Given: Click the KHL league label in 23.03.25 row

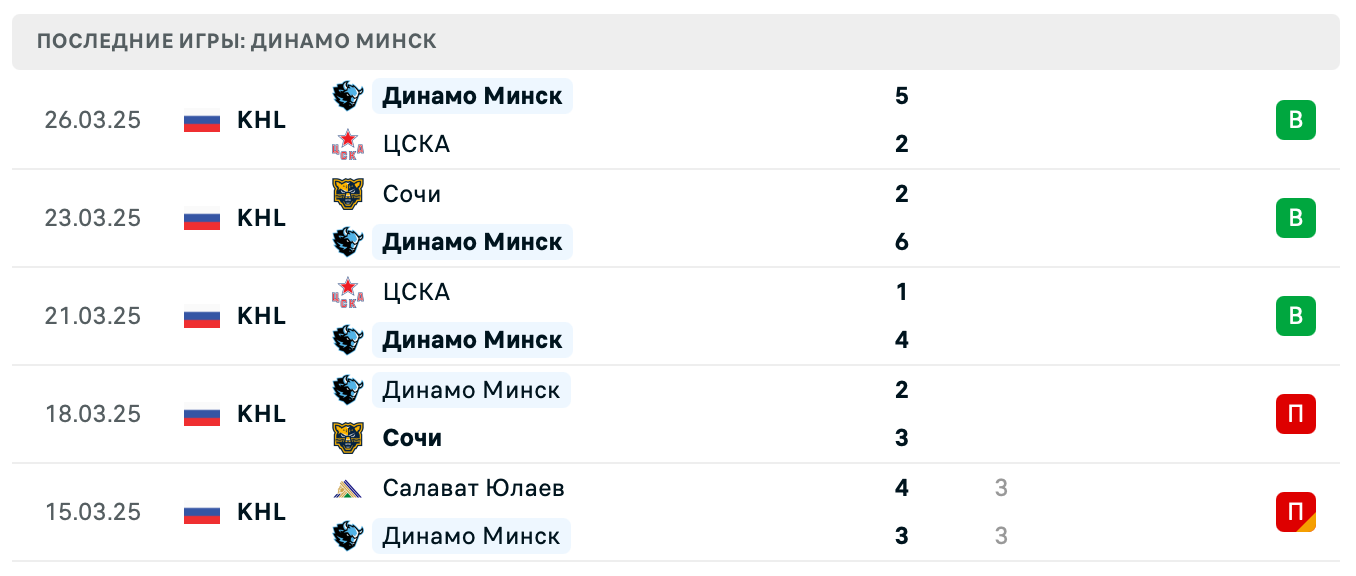Looking at the screenshot, I should tap(261, 218).
